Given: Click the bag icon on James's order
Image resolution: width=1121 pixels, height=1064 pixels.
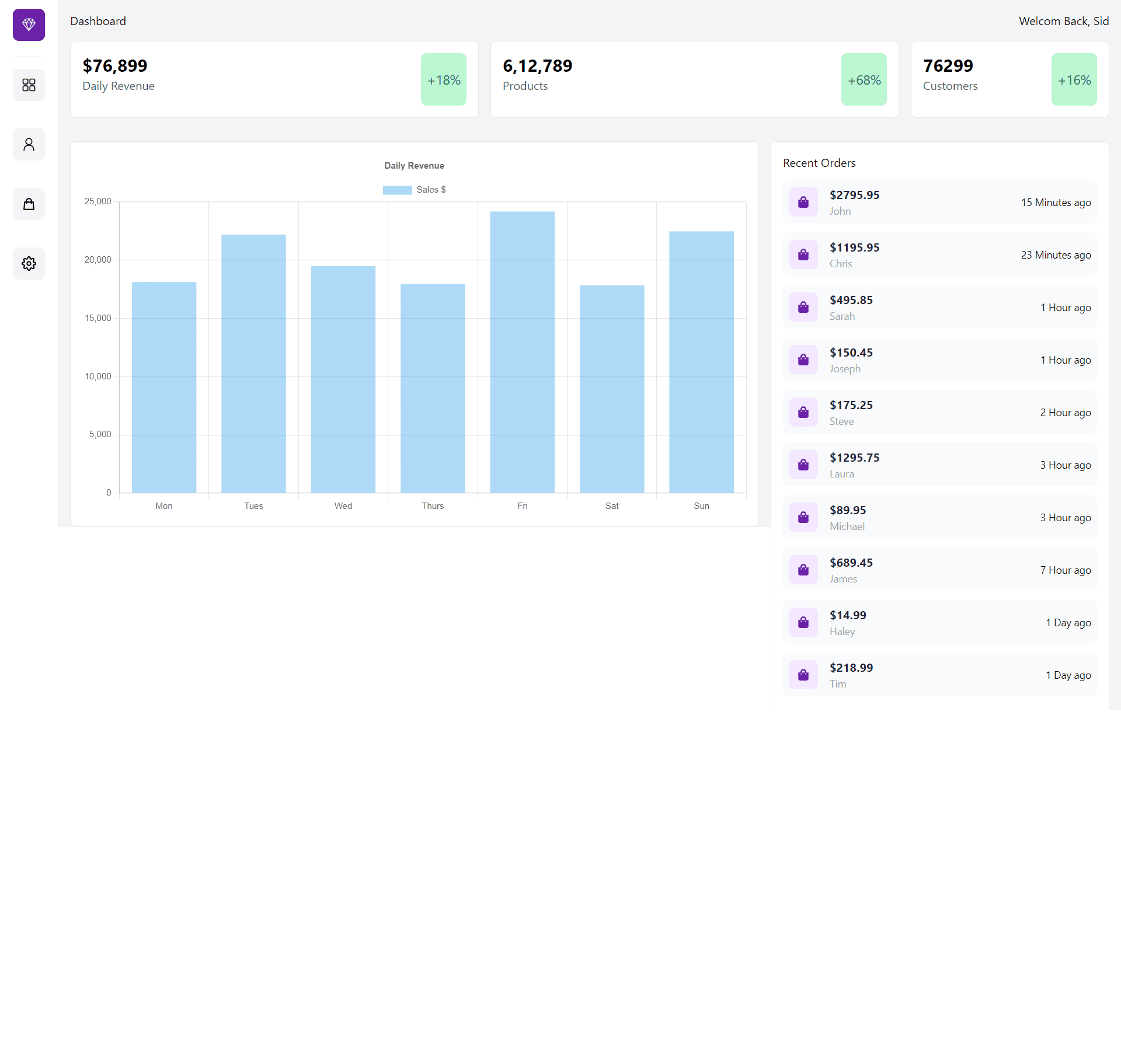Looking at the screenshot, I should (803, 570).
